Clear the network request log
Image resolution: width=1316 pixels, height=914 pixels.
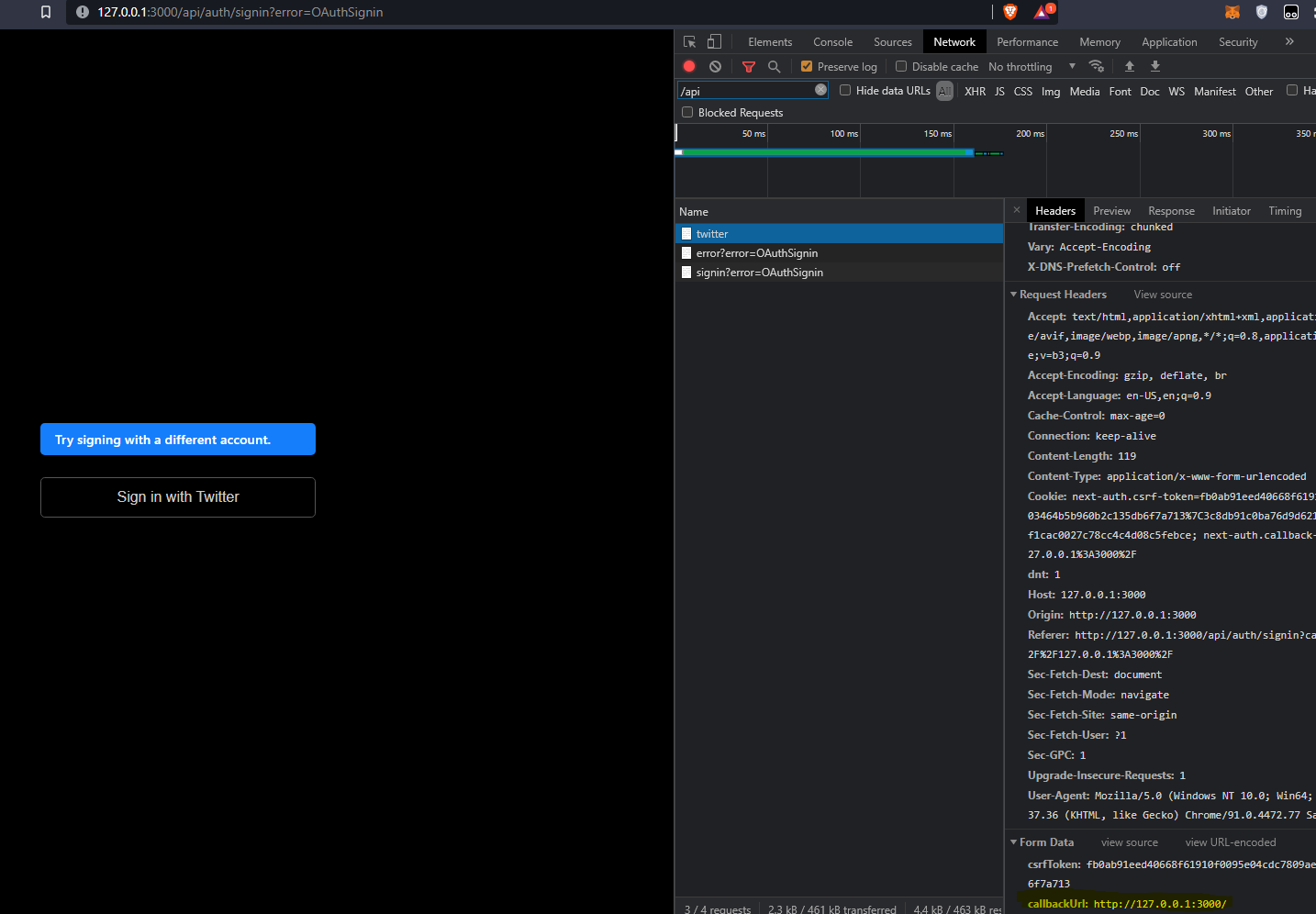[x=715, y=66]
